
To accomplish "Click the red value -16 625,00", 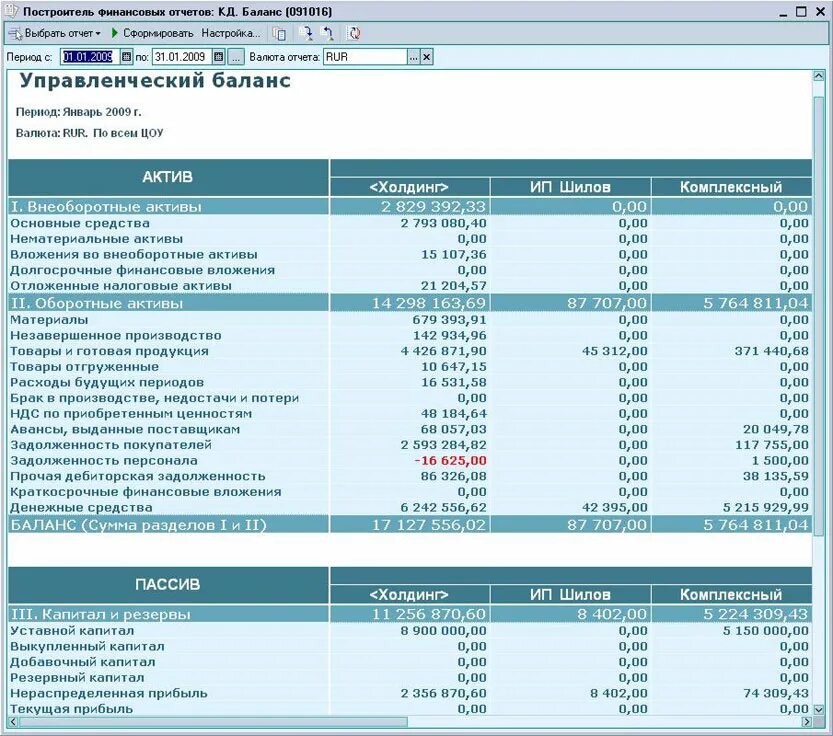I will click(x=450, y=461).
